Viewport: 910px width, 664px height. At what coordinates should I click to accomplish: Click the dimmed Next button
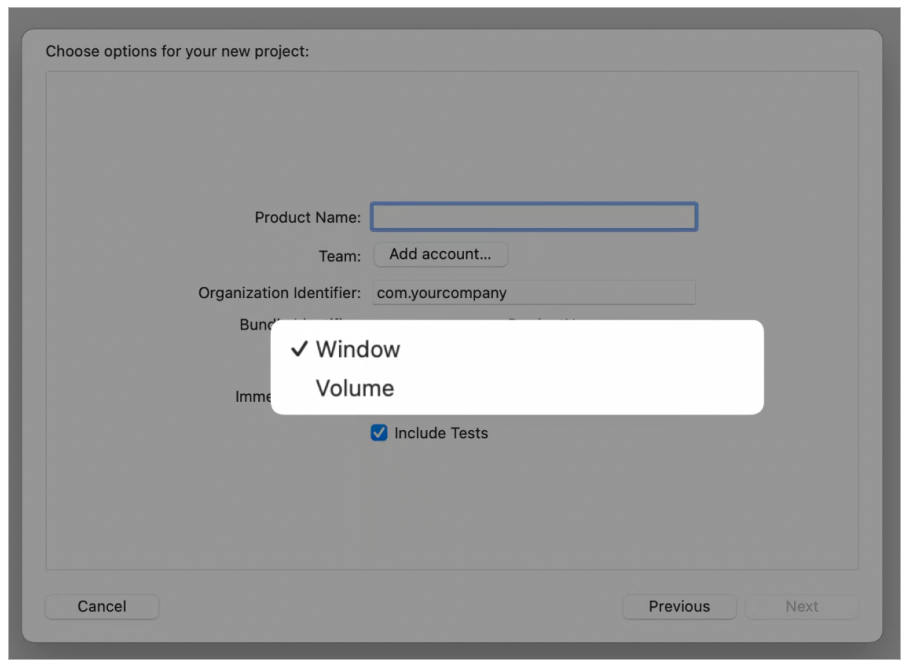point(801,606)
